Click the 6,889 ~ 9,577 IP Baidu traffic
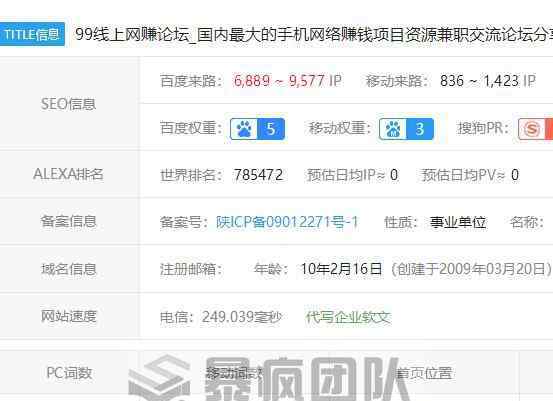The height and width of the screenshot is (401, 553). [x=287, y=81]
